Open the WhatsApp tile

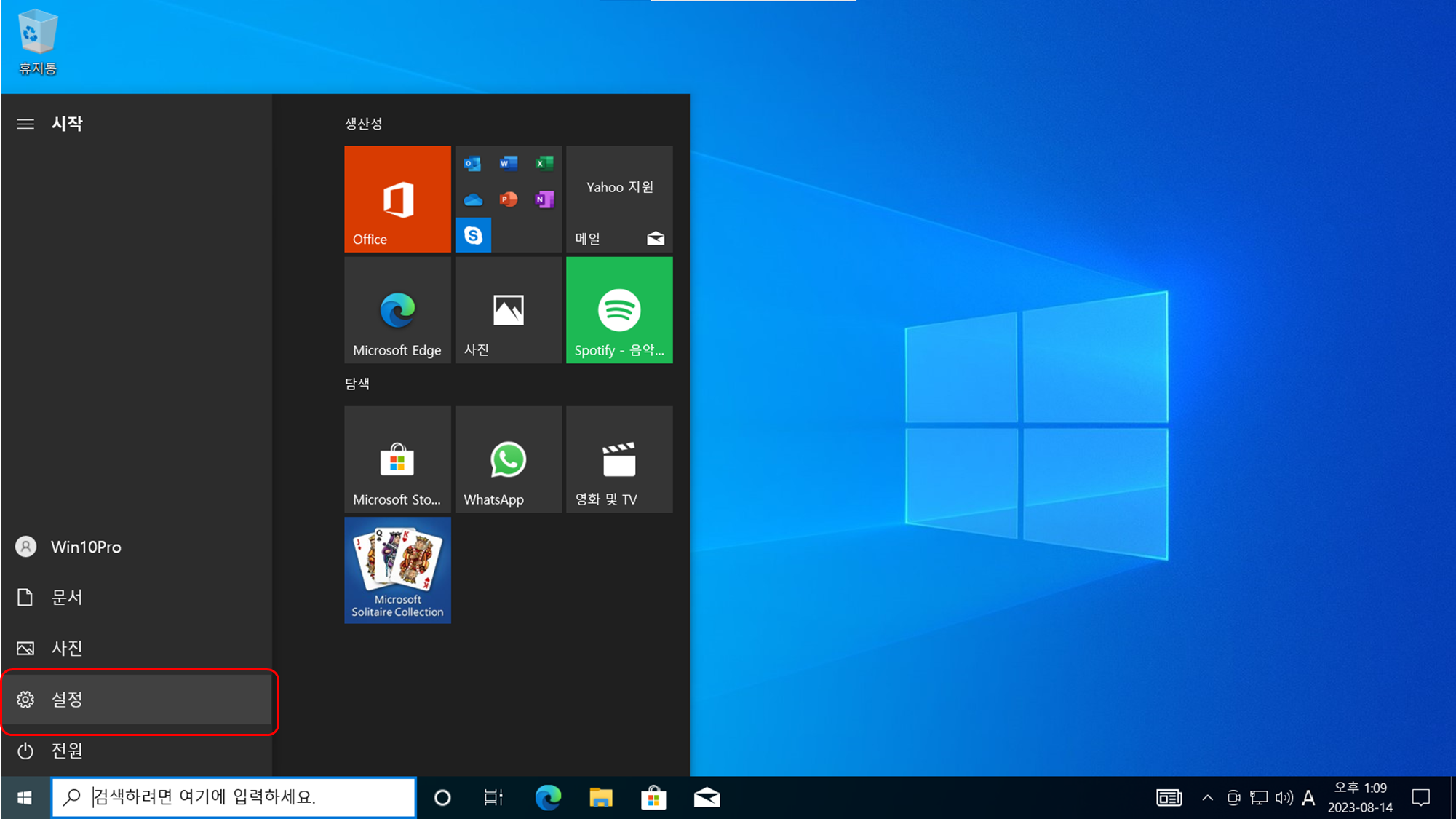(508, 459)
